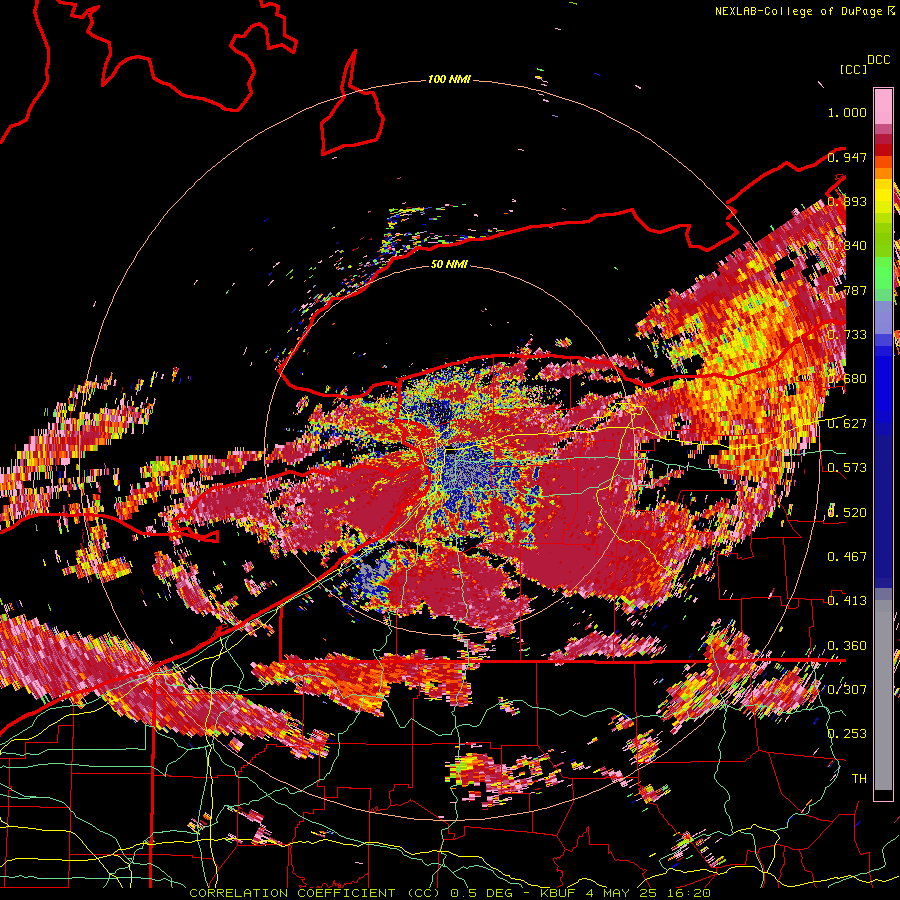The width and height of the screenshot is (900, 900).
Task: Click the 16:20 time stamp
Action: tap(690, 893)
